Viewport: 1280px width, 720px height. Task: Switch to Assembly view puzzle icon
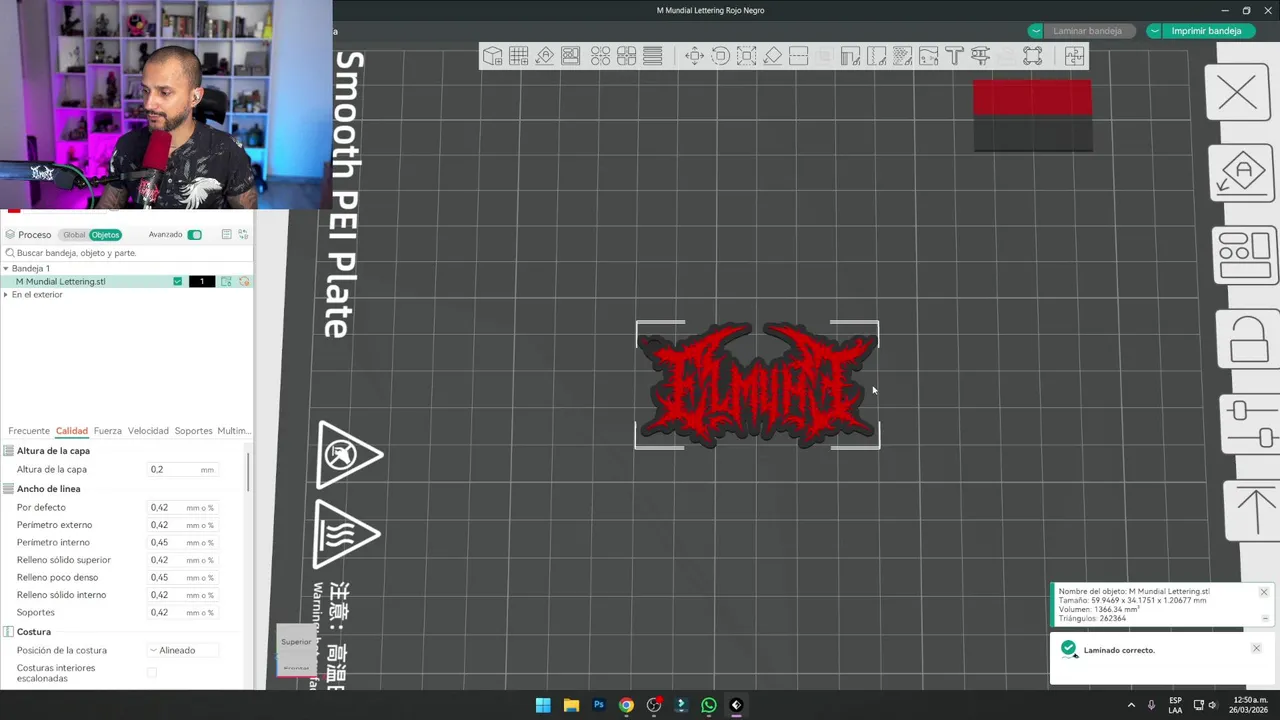coord(1074,57)
